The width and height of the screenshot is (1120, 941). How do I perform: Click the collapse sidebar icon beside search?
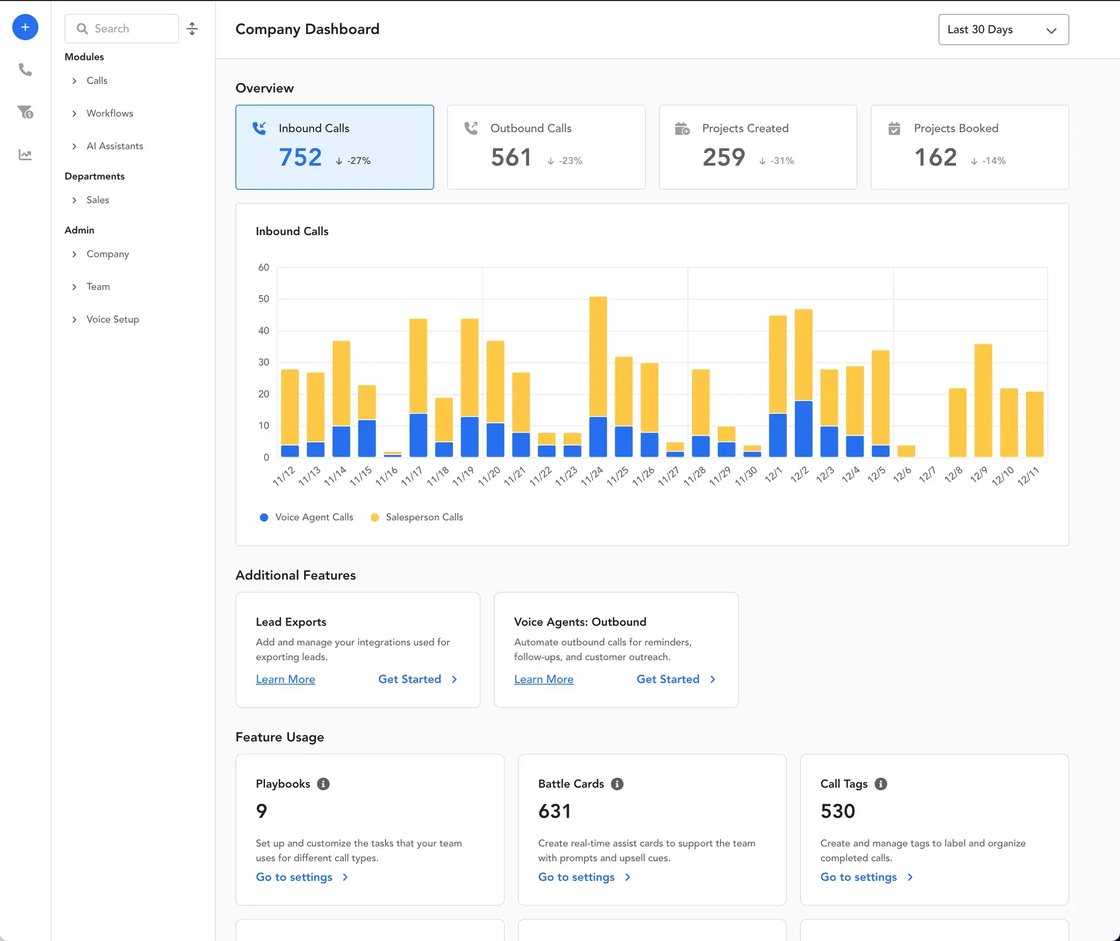pos(192,28)
